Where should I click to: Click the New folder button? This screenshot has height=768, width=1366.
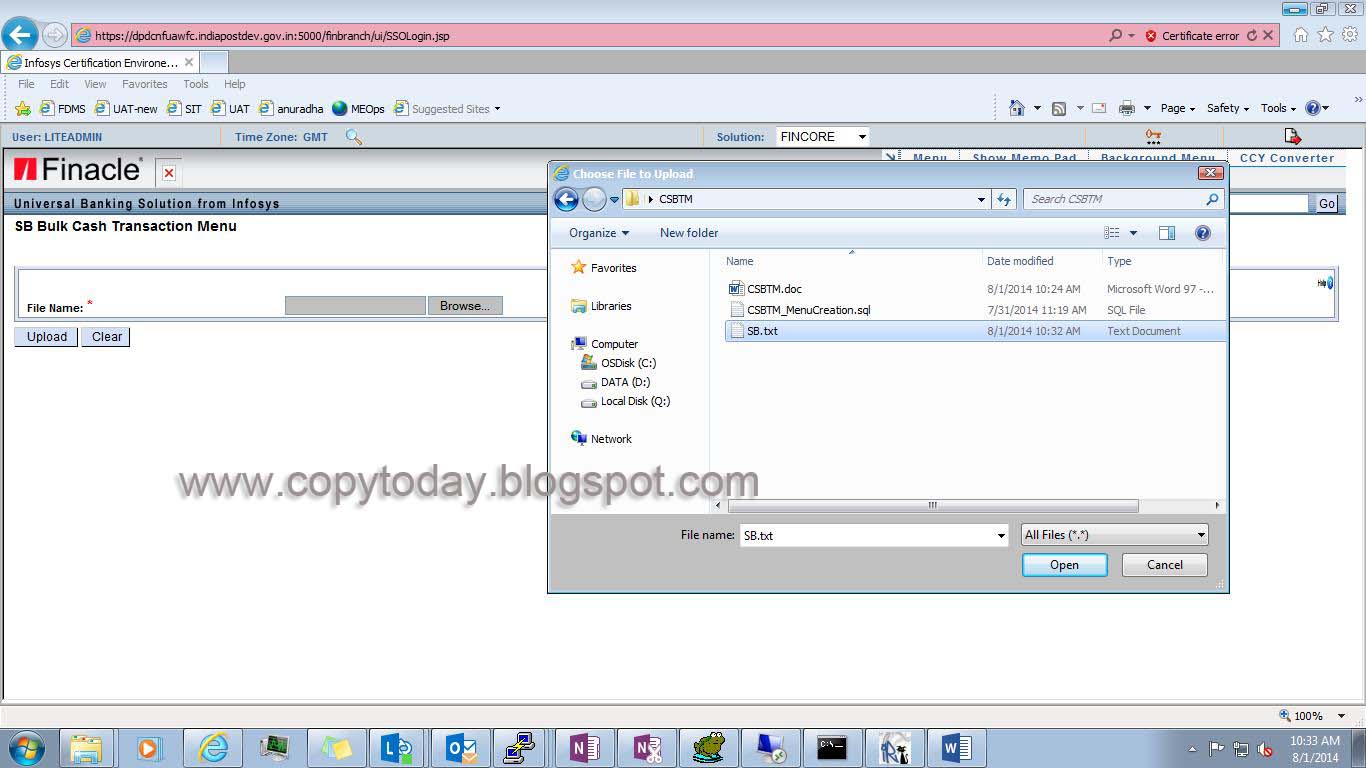point(689,233)
